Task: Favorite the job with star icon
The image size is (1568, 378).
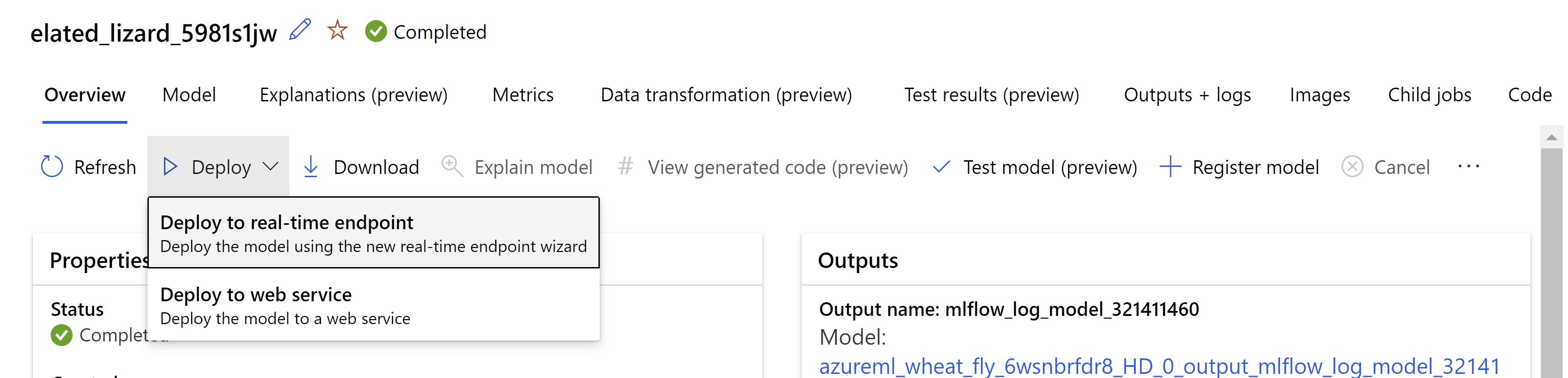Action: 337,30
